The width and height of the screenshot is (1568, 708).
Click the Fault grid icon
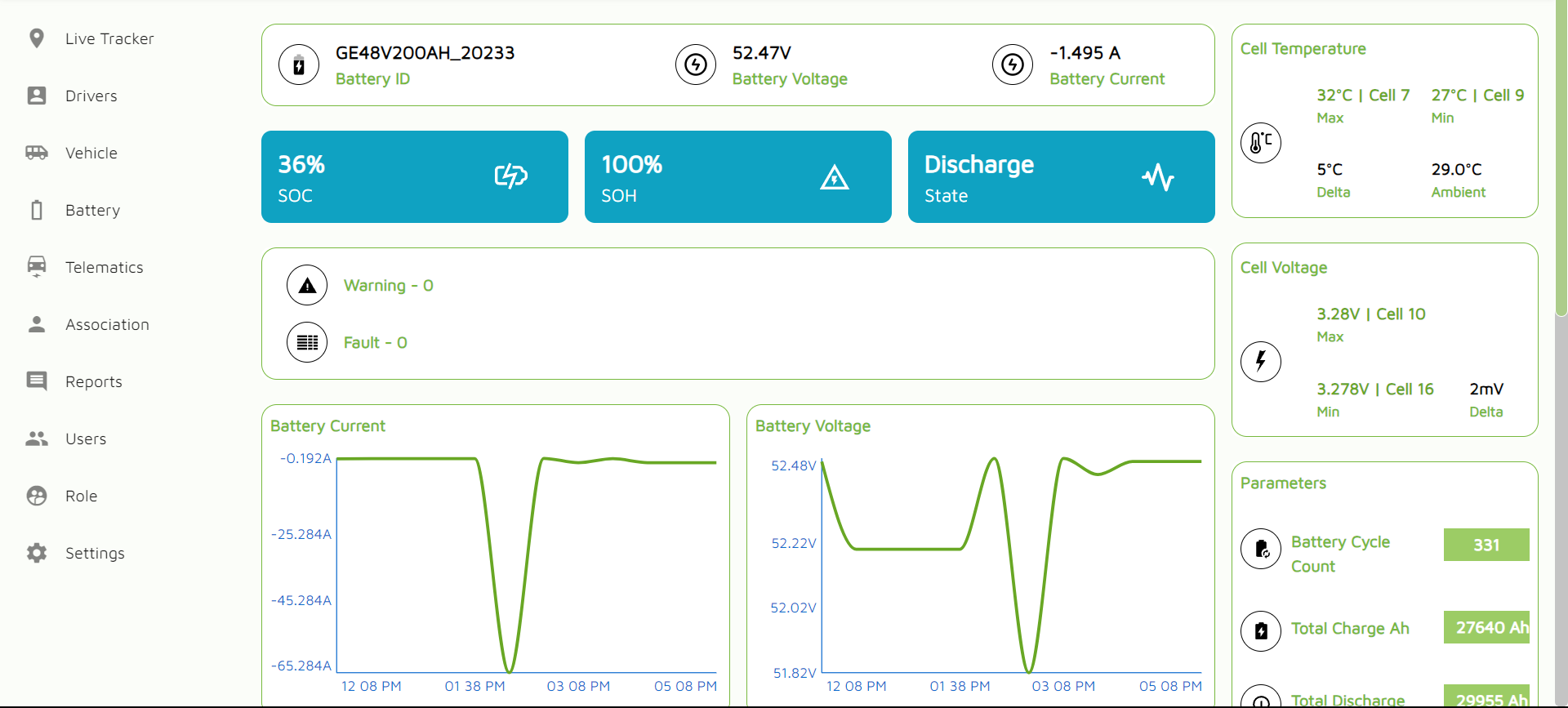307,342
